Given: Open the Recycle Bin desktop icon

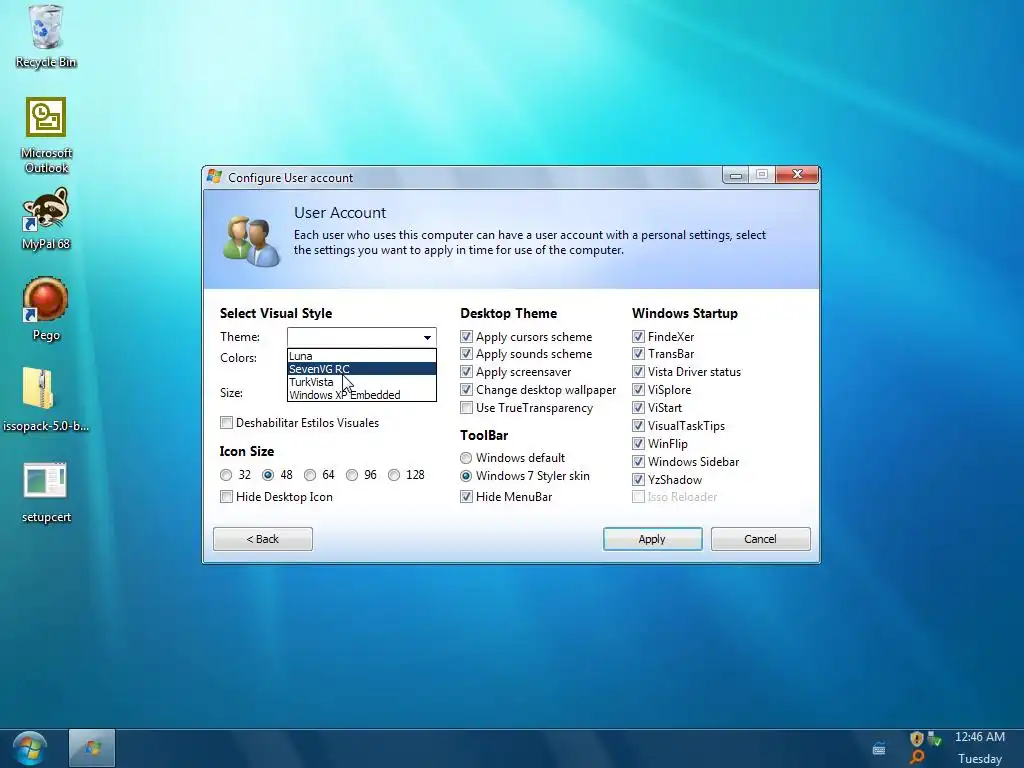Looking at the screenshot, I should [46, 36].
